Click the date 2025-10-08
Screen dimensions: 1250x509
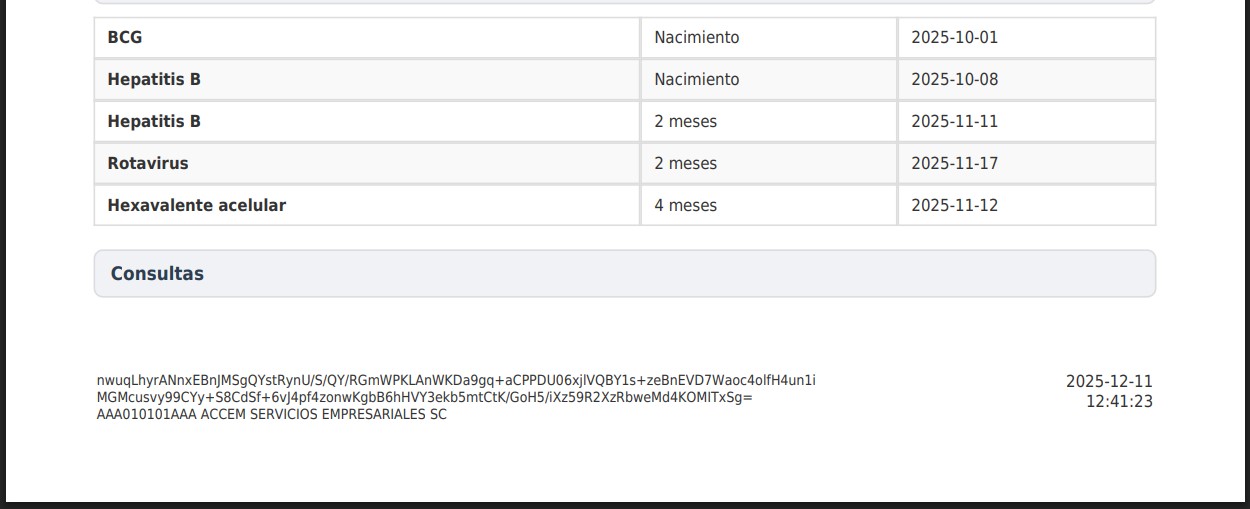click(x=954, y=80)
